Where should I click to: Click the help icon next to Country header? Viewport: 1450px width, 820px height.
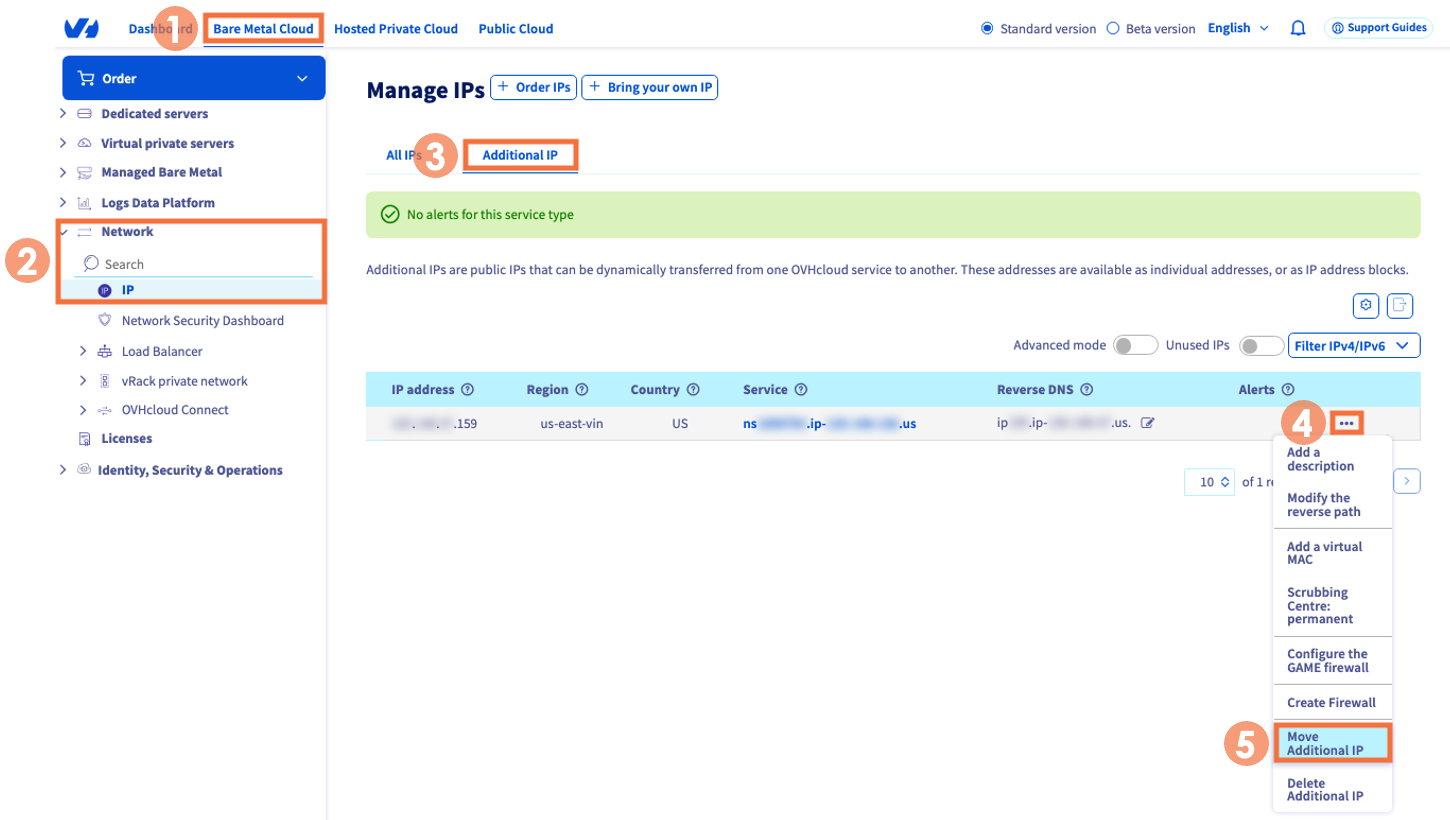[693, 390]
